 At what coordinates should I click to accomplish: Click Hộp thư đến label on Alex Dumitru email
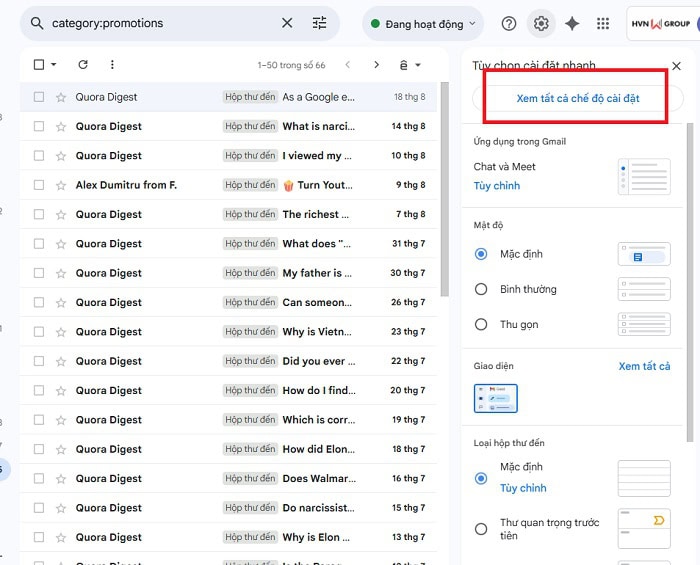click(250, 185)
